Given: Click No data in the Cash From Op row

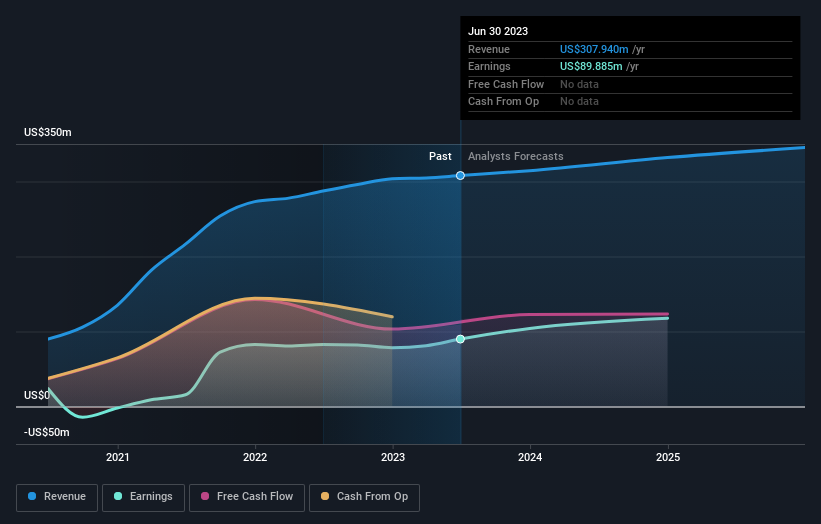Looking at the screenshot, I should point(579,102).
